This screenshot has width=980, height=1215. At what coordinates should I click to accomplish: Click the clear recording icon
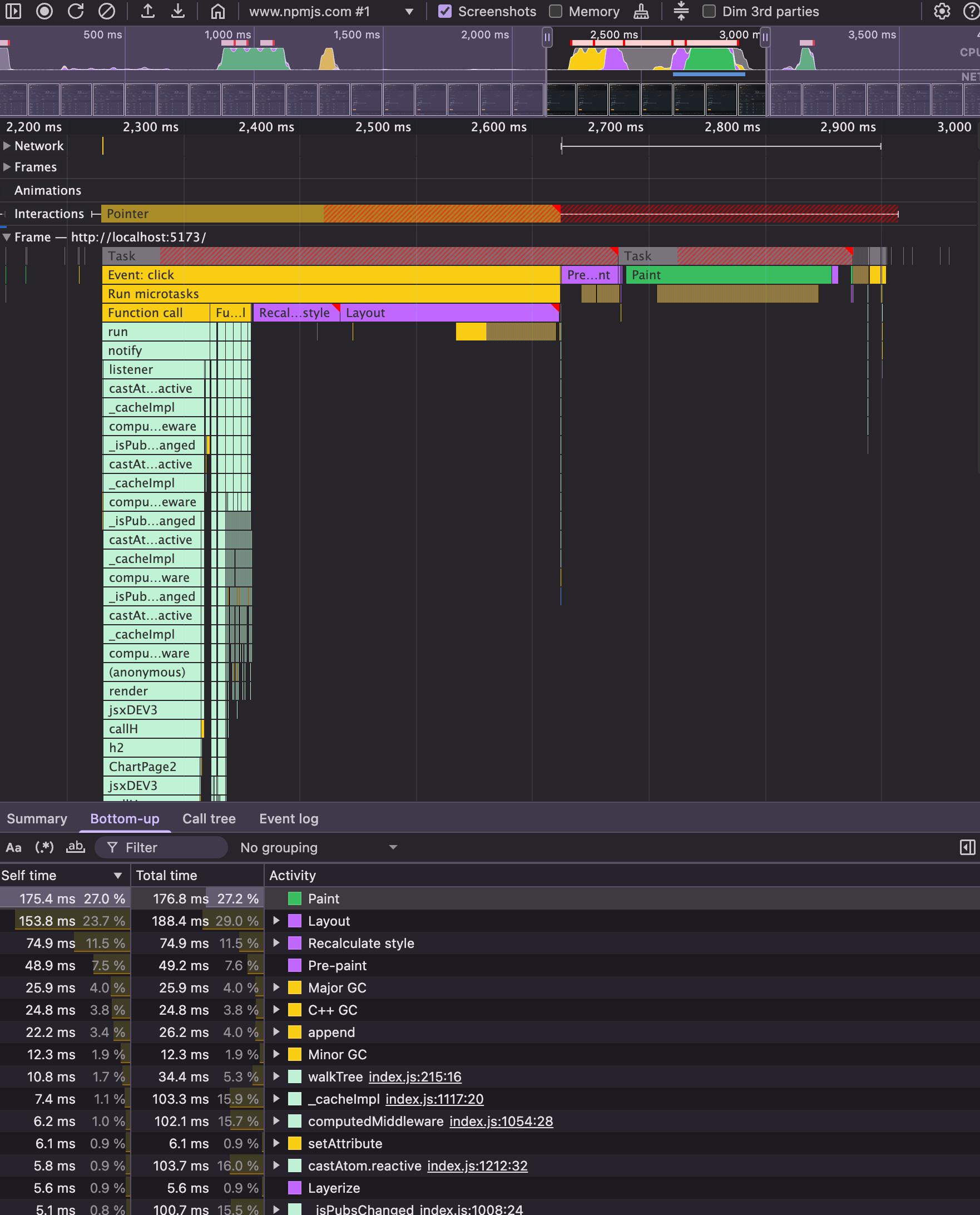pos(107,11)
